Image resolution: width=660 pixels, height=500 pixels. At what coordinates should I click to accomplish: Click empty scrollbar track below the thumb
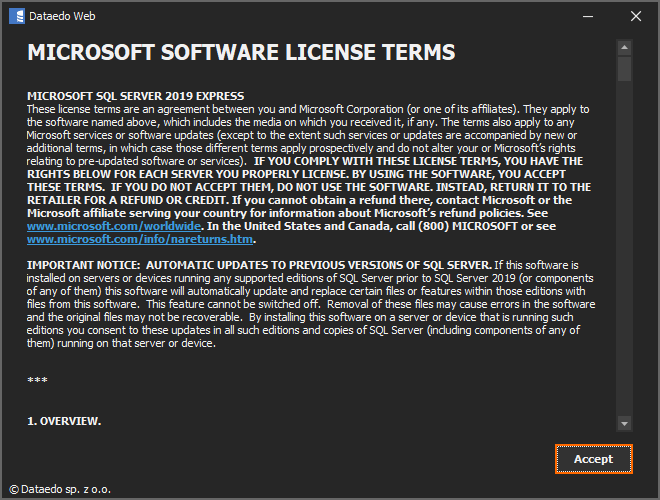624,250
